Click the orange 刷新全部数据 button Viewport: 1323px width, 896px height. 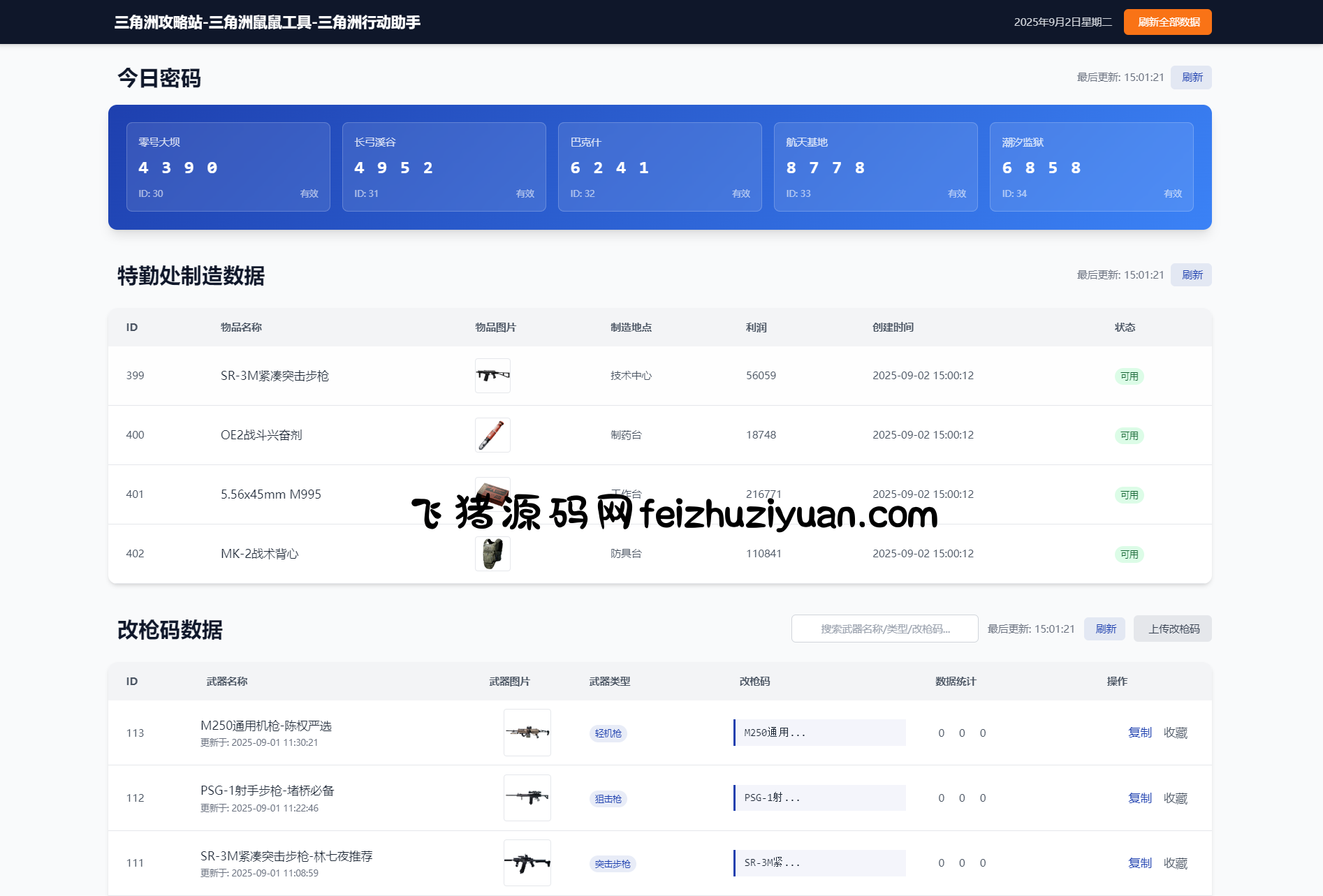click(1167, 22)
